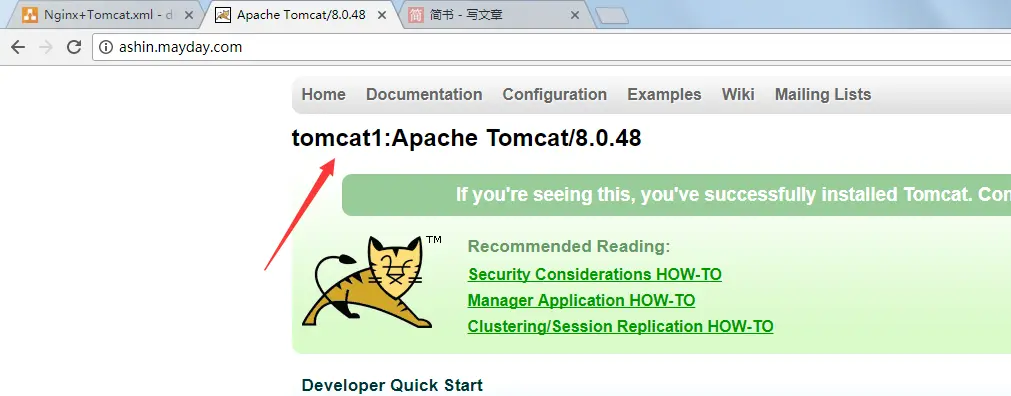Open Clustering/Session Replication HOW-TO link
The width and height of the screenshot is (1011, 396).
tap(620, 326)
